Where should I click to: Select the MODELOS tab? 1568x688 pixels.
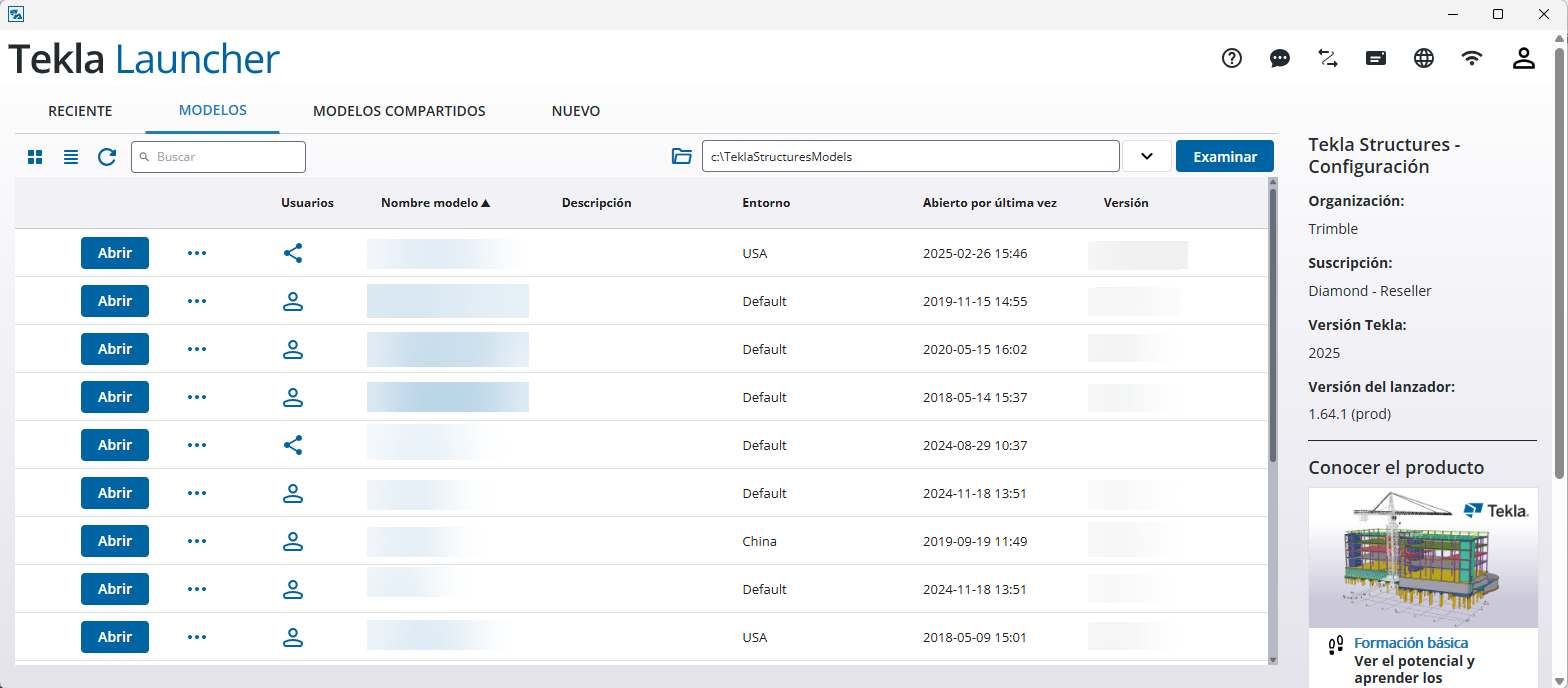pos(212,110)
